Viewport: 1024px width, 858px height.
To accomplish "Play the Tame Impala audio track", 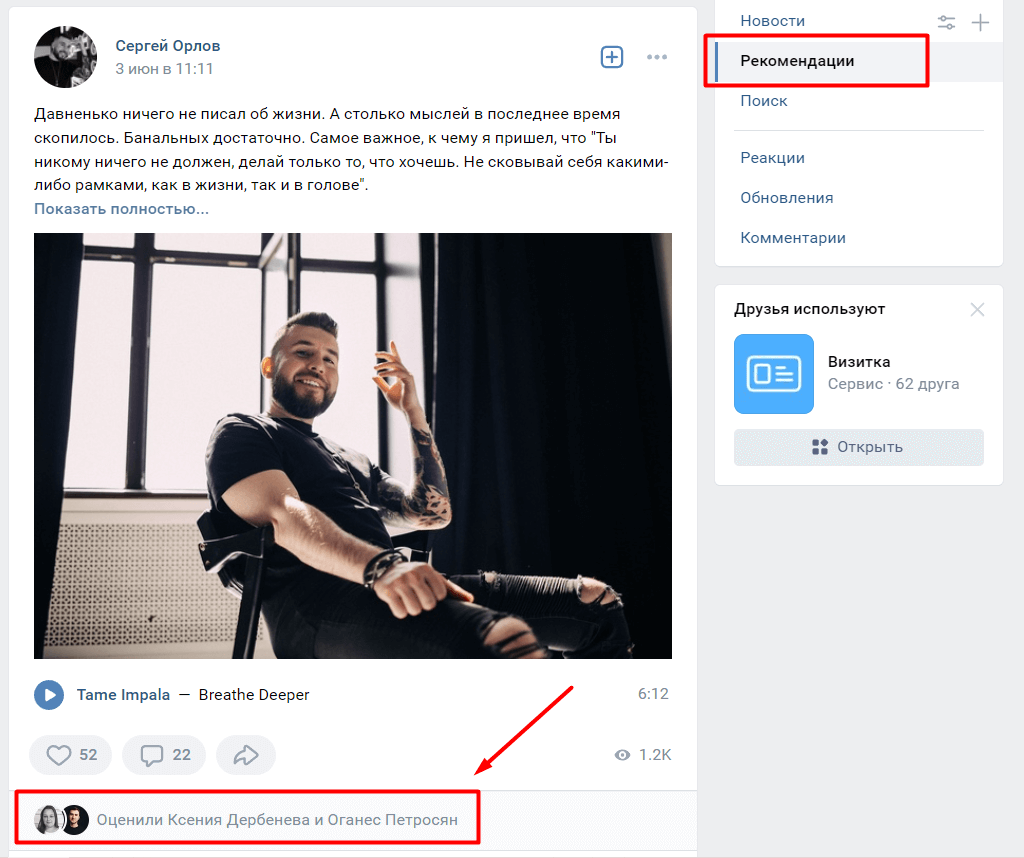I will (49, 694).
